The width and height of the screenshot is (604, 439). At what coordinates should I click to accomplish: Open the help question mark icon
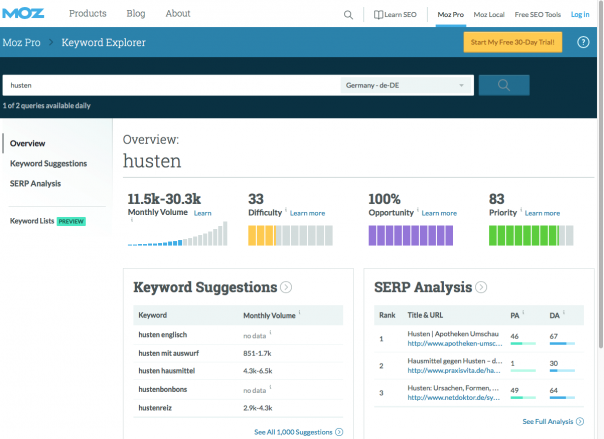tap(583, 42)
